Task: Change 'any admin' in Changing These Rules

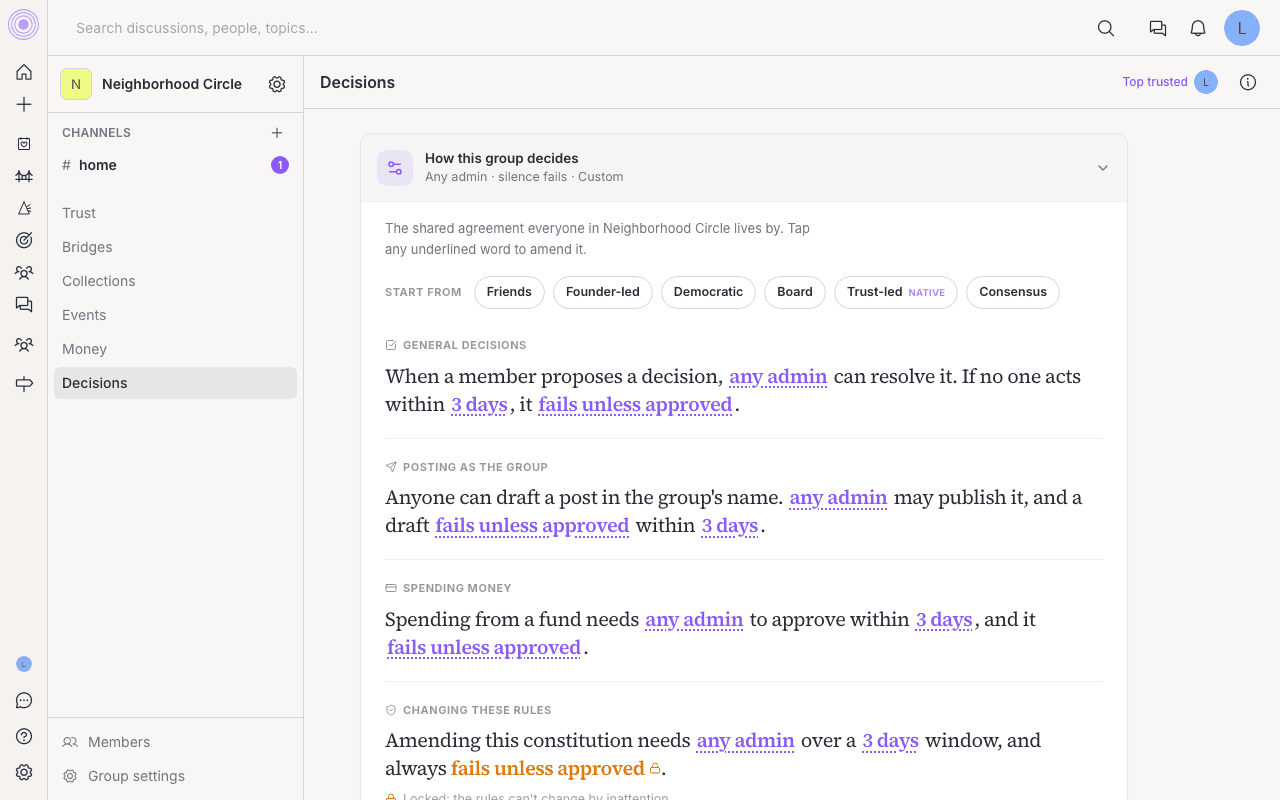Action: tap(746, 741)
